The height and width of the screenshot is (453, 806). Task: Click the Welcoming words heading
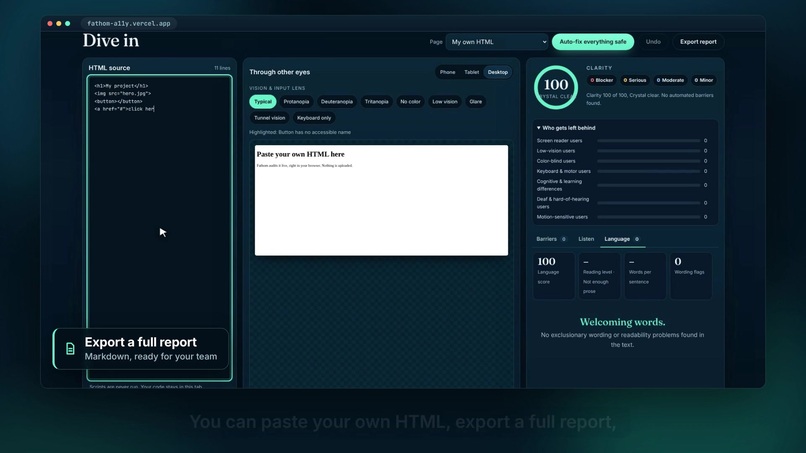tap(622, 322)
